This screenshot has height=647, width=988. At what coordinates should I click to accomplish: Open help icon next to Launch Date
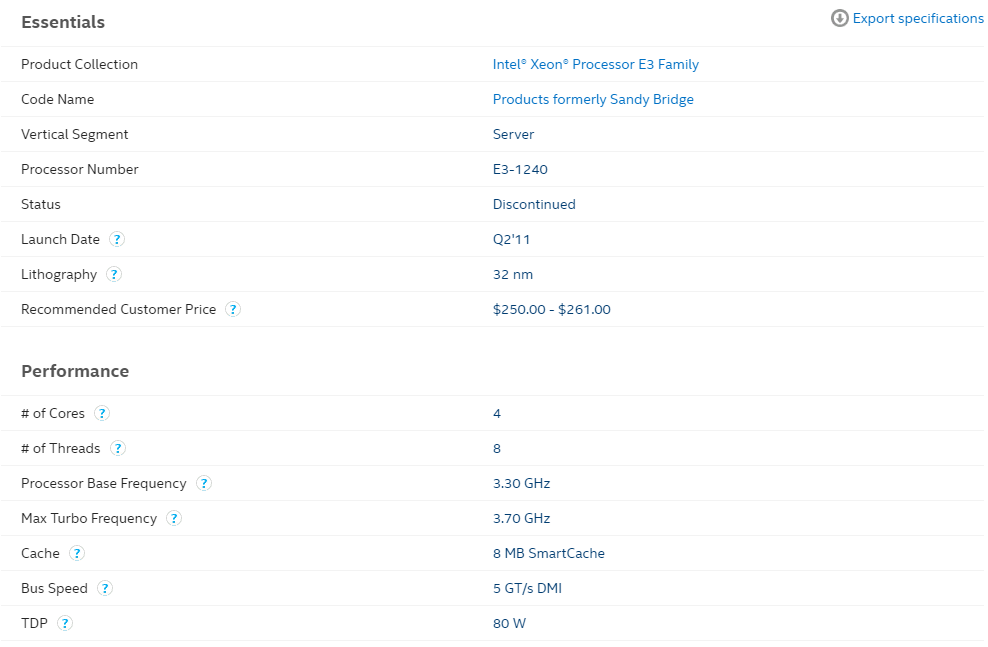117,239
